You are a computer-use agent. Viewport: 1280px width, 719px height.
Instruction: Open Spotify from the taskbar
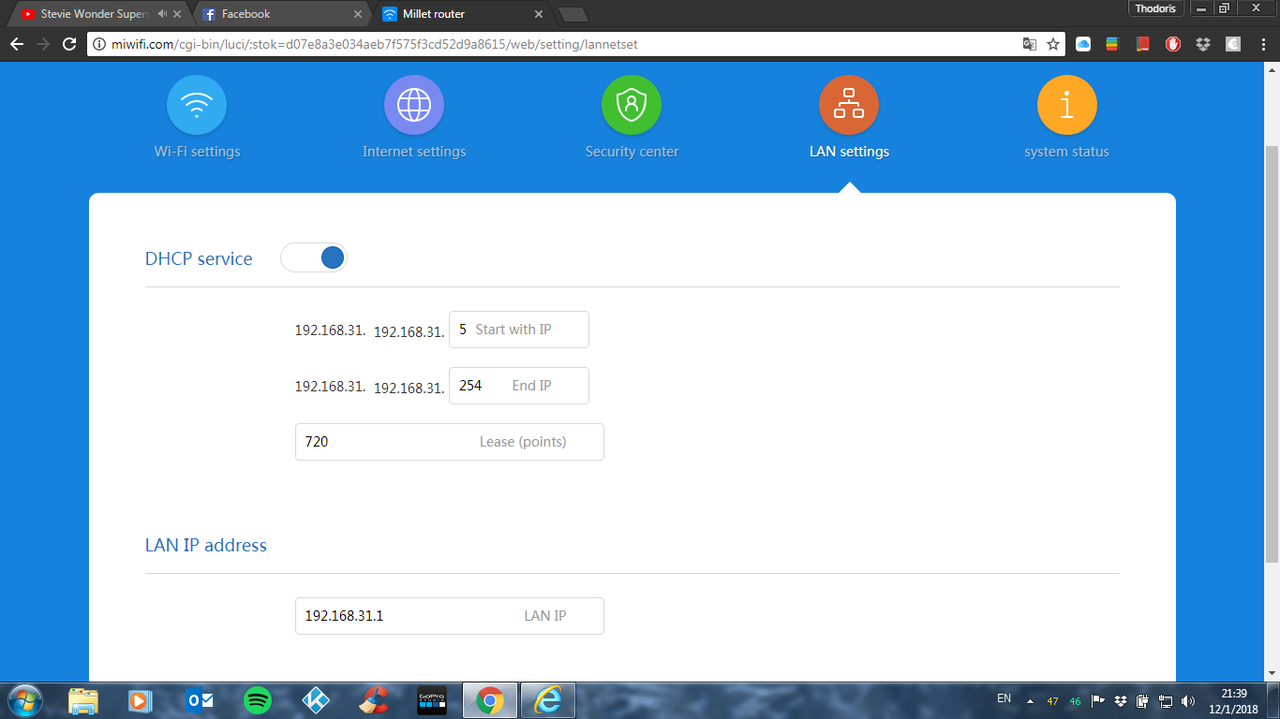pos(257,701)
